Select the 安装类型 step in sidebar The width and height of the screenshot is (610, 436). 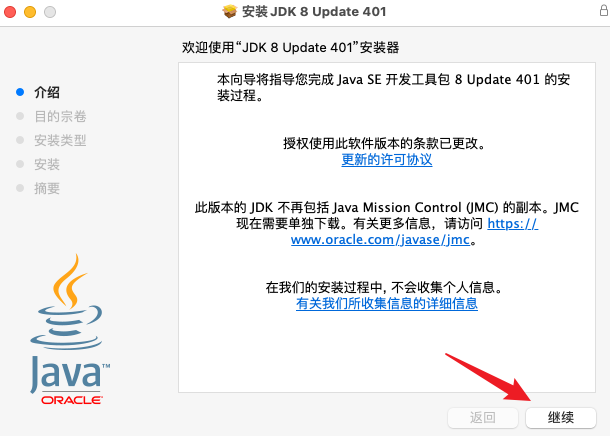pyautogui.click(x=60, y=140)
